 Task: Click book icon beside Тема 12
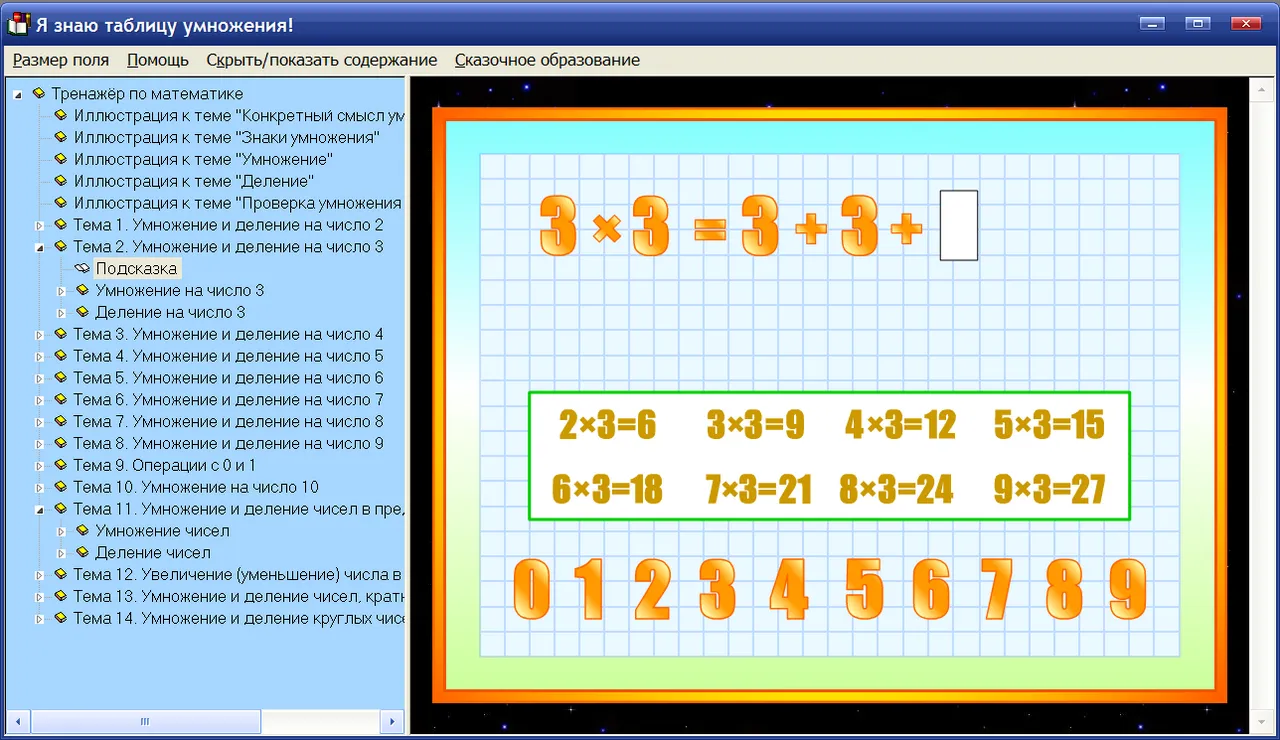click(x=61, y=575)
